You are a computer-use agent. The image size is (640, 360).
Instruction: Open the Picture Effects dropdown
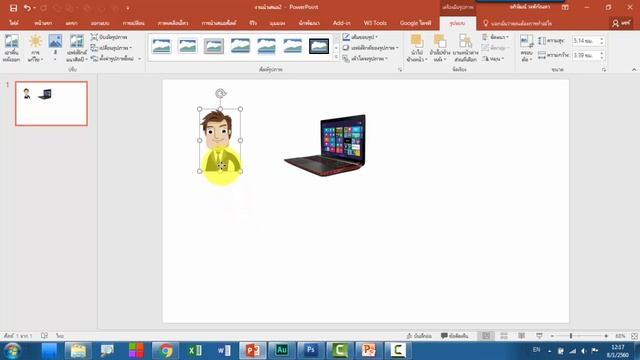371,48
